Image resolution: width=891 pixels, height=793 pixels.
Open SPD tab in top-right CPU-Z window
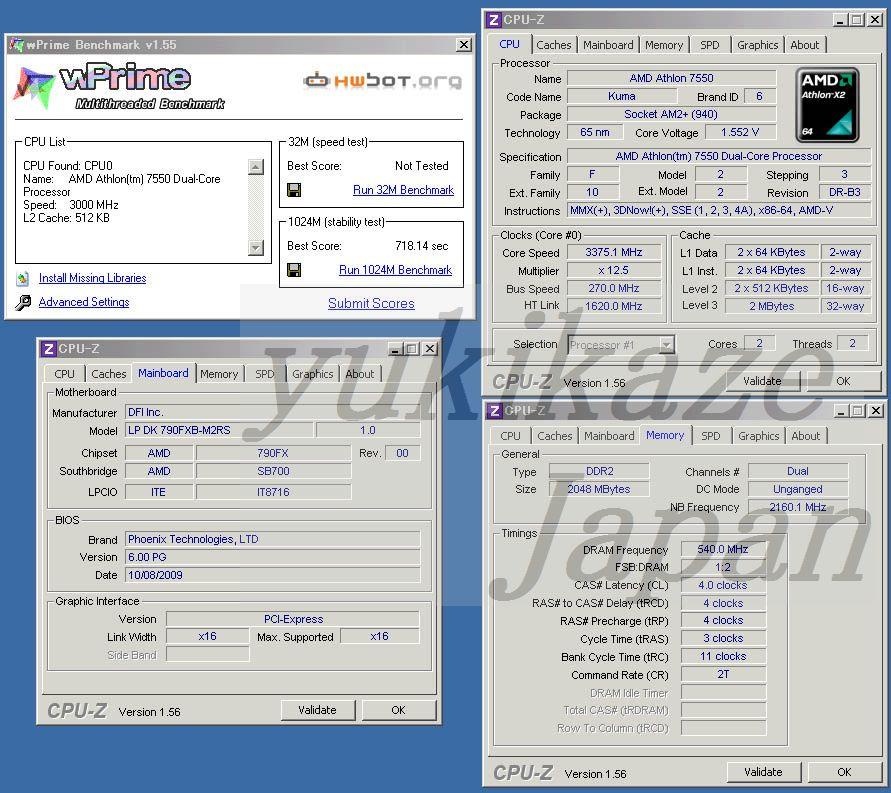pyautogui.click(x=709, y=45)
